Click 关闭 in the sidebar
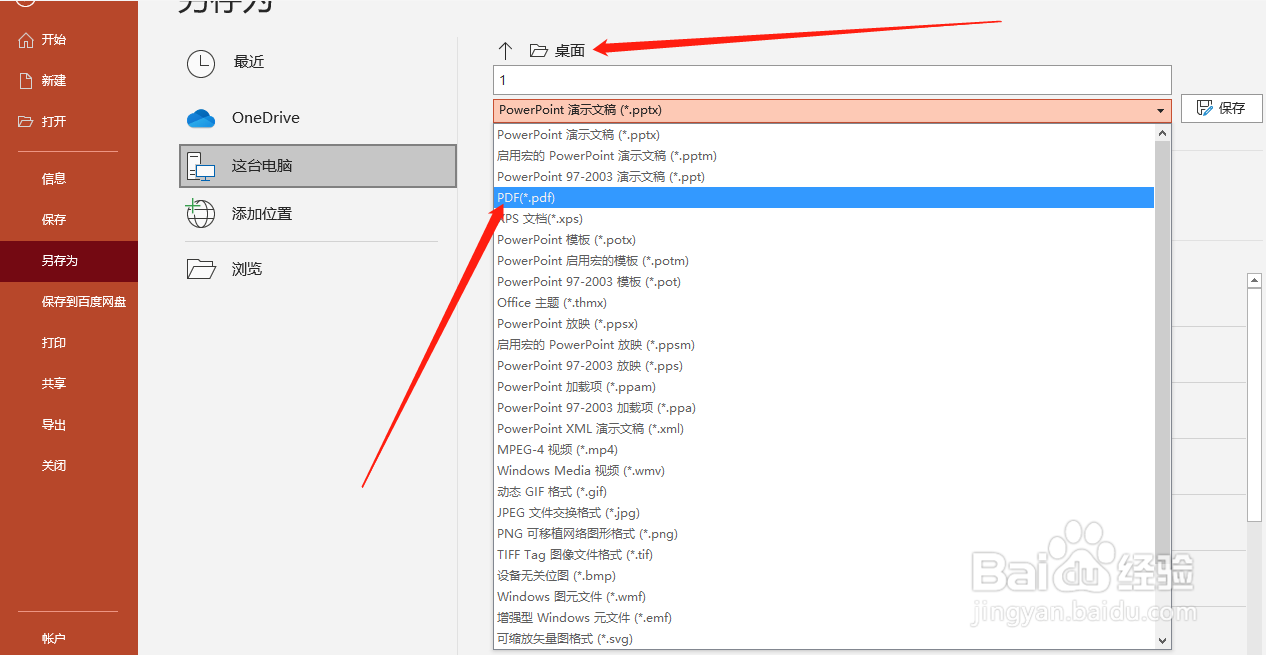Viewport: 1266px width, 655px height. (x=54, y=466)
